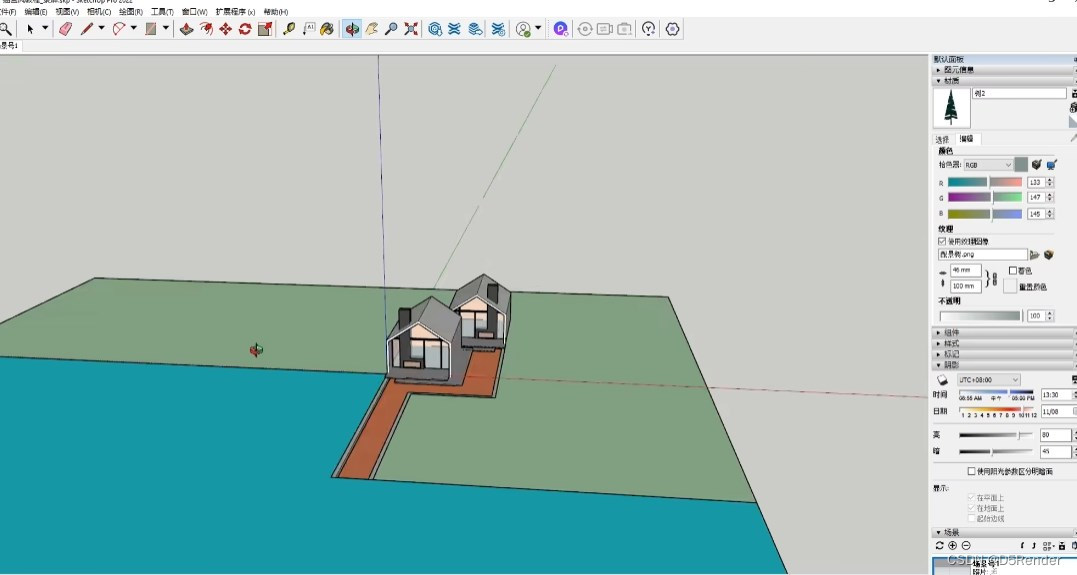This screenshot has width=1077, height=575.
Task: Collapse the Shadows panel header
Action: (1004, 365)
